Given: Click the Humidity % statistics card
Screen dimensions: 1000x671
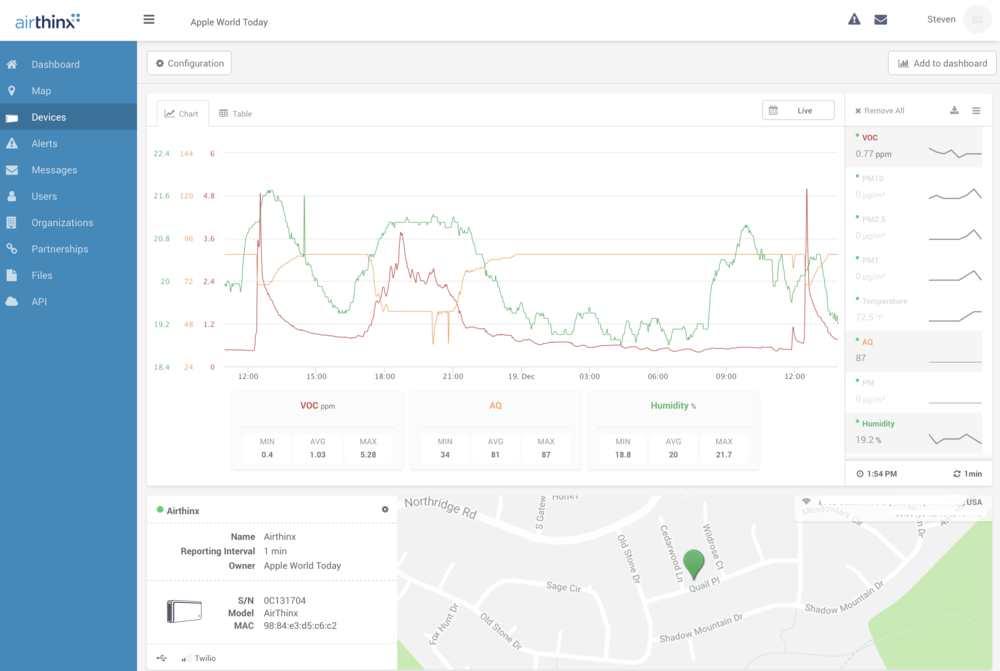Looking at the screenshot, I should click(673, 431).
